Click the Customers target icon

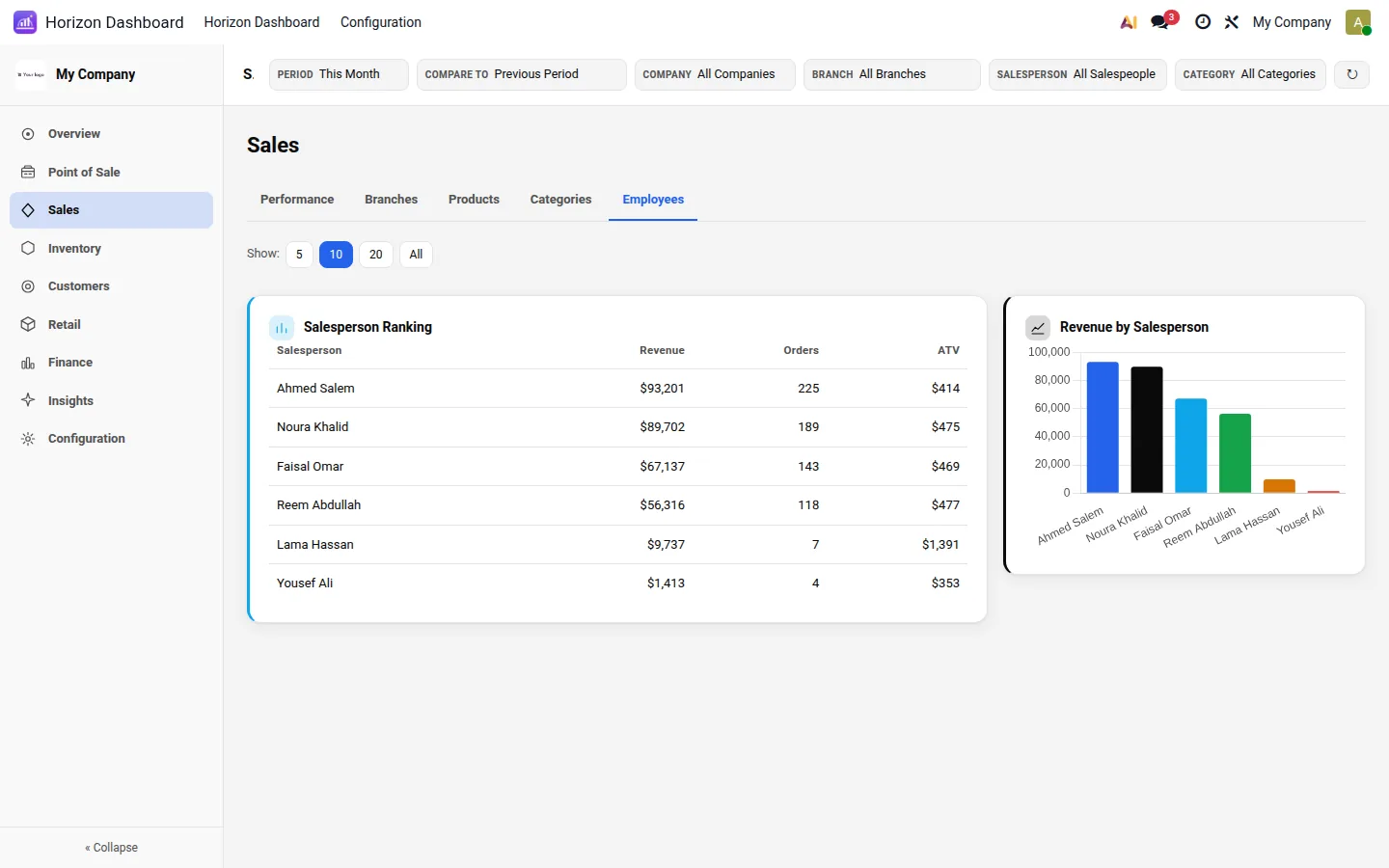point(28,286)
